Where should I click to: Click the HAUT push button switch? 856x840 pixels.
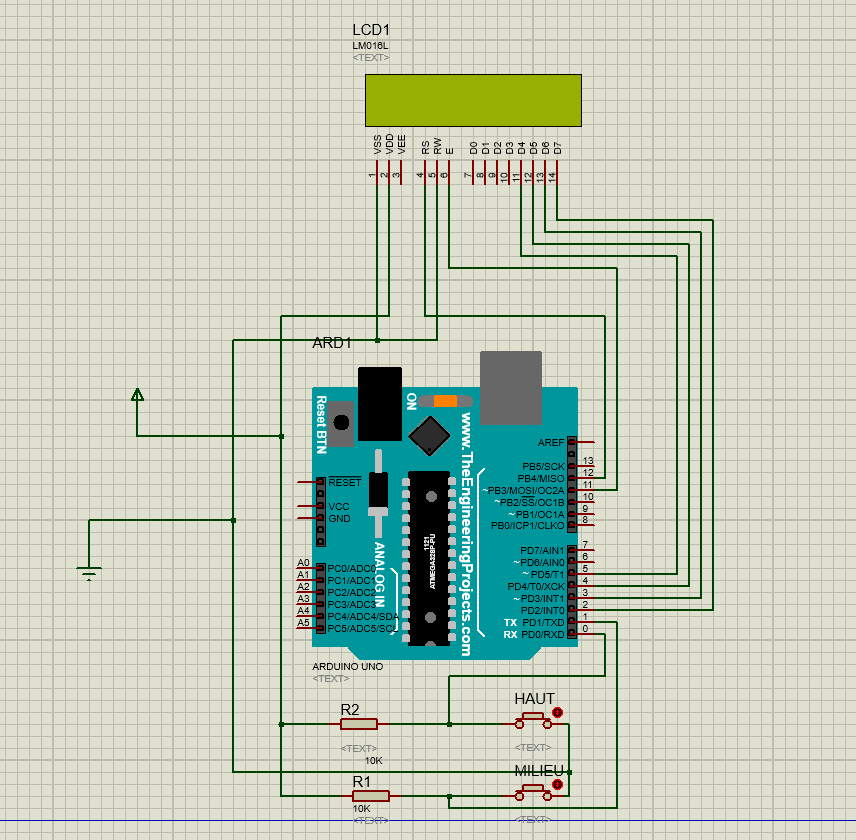coord(533,720)
